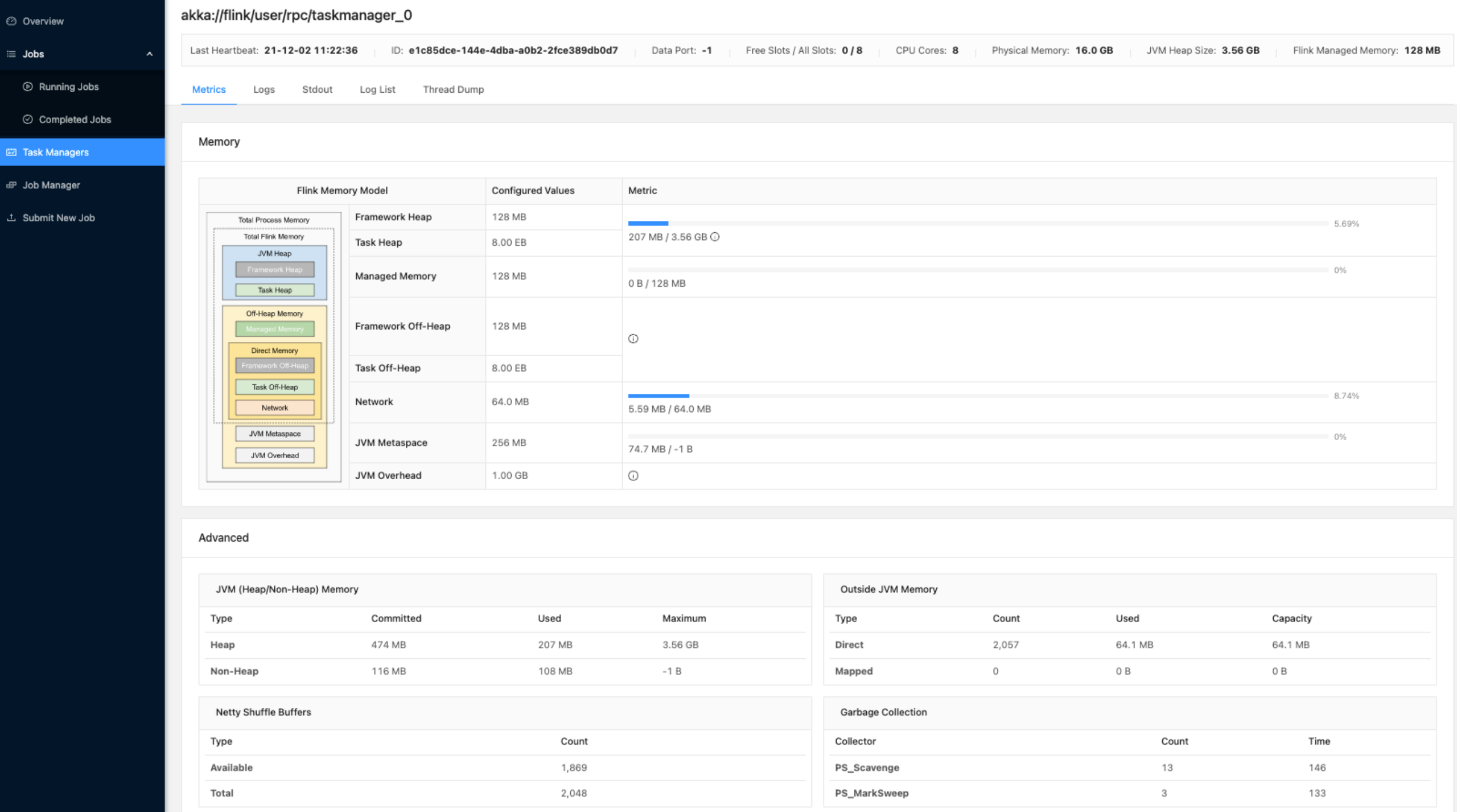Click the Jobs list icon in sidebar
This screenshot has height=812, width=1457.
coord(11,54)
